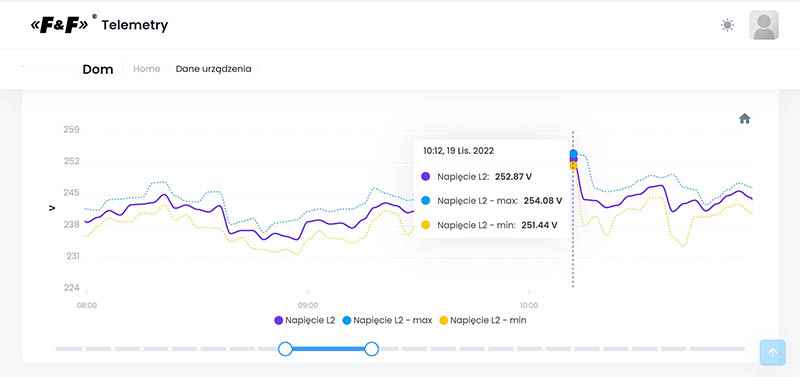Click the F&F Telemetry logo
This screenshot has width=800, height=377.
click(99, 24)
